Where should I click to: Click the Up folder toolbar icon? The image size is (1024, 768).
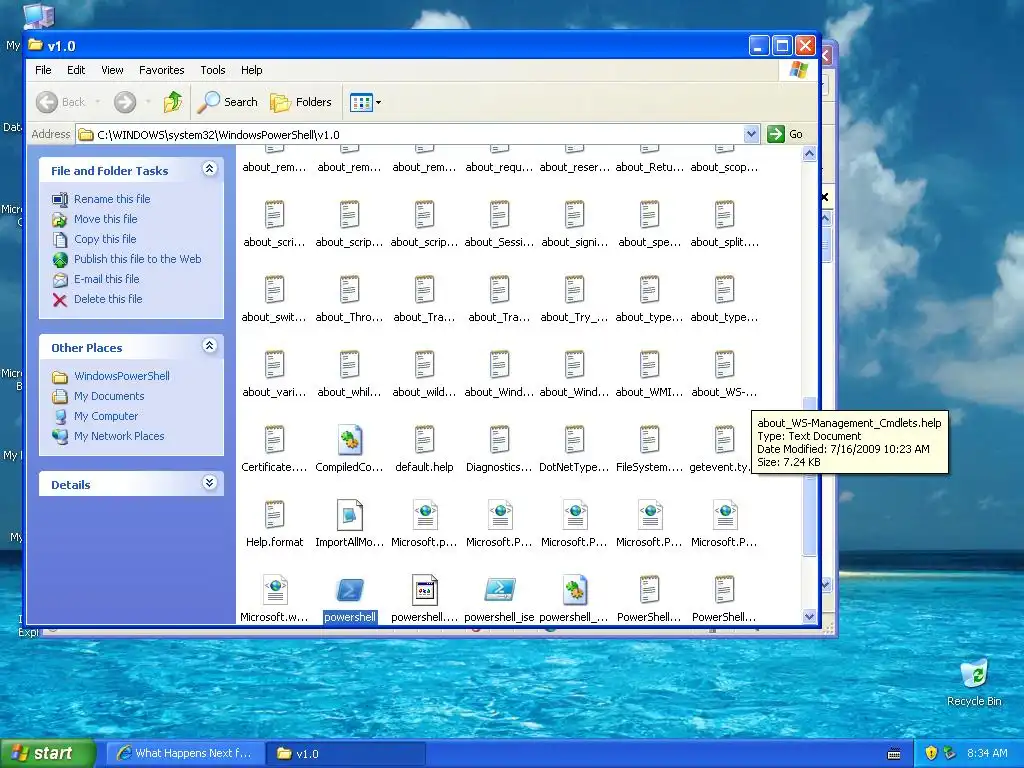coord(173,102)
